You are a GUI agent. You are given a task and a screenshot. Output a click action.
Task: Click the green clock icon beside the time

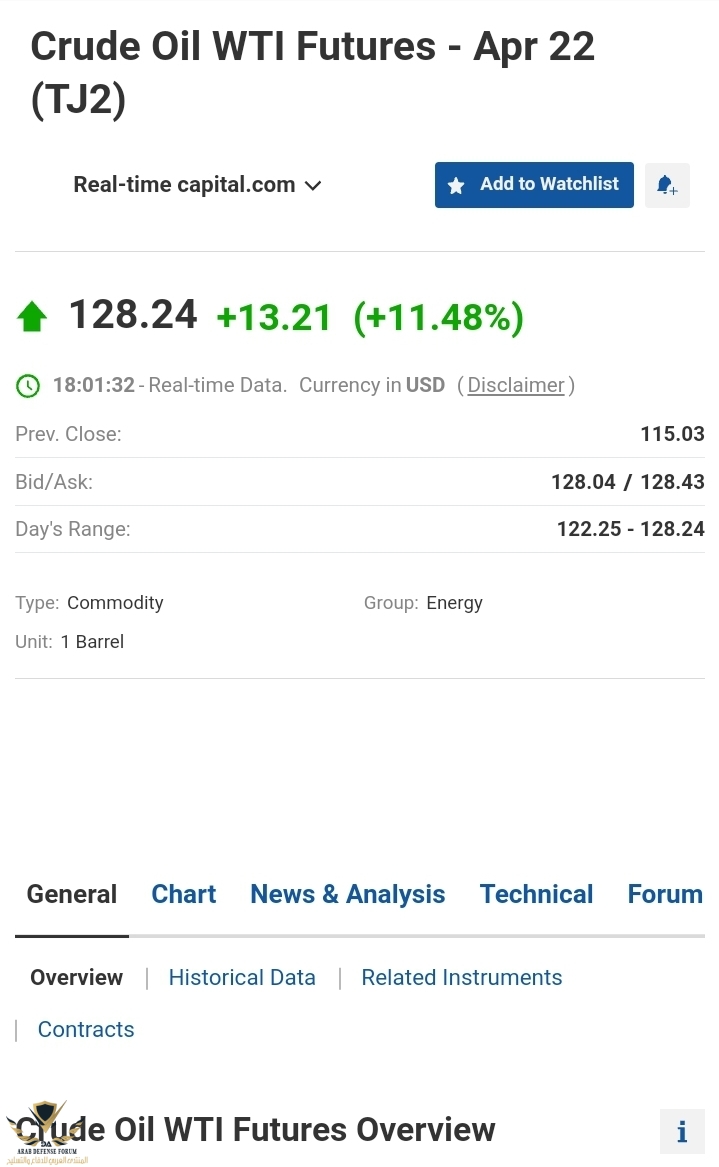pos(28,385)
